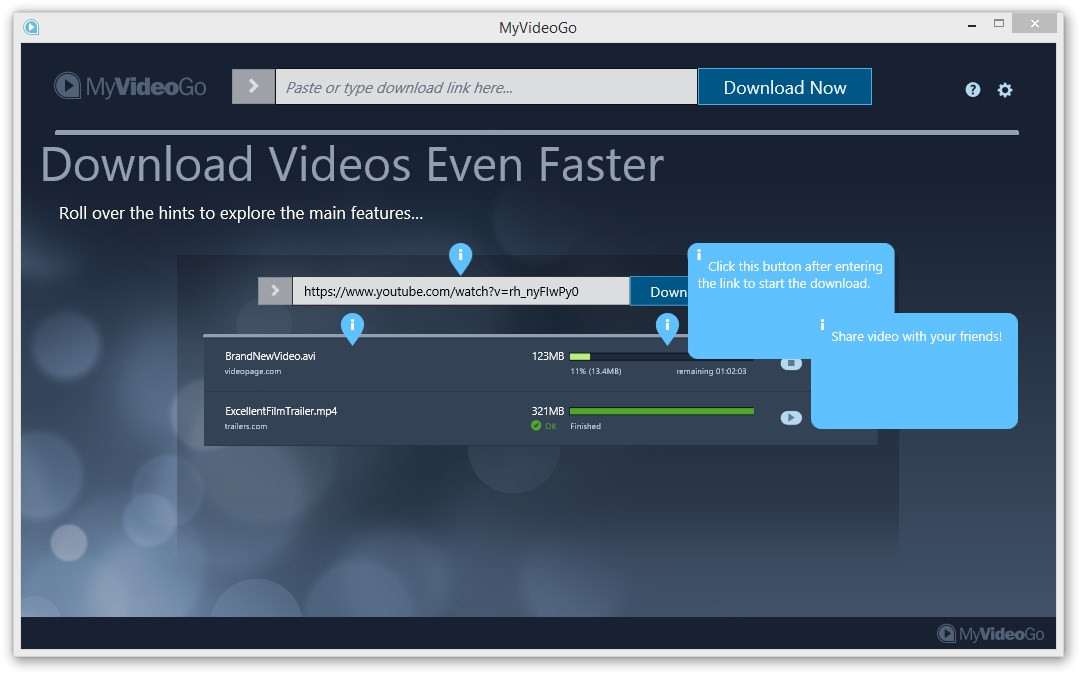The width and height of the screenshot is (1081, 676).
Task: Click the 321MB size text
Action: (547, 411)
